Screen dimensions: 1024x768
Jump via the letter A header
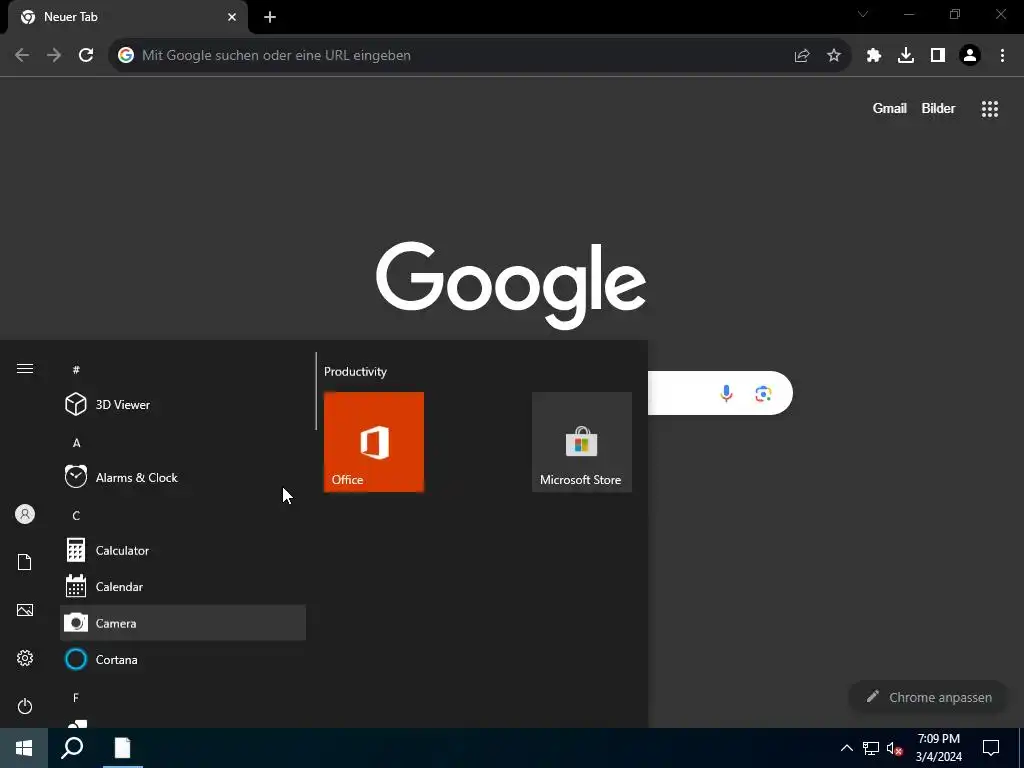76,443
